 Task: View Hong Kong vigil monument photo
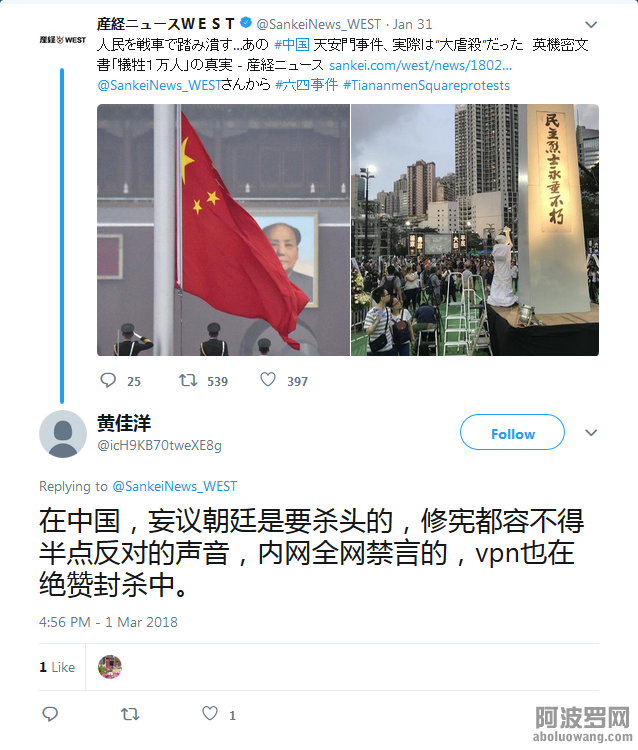(x=475, y=230)
